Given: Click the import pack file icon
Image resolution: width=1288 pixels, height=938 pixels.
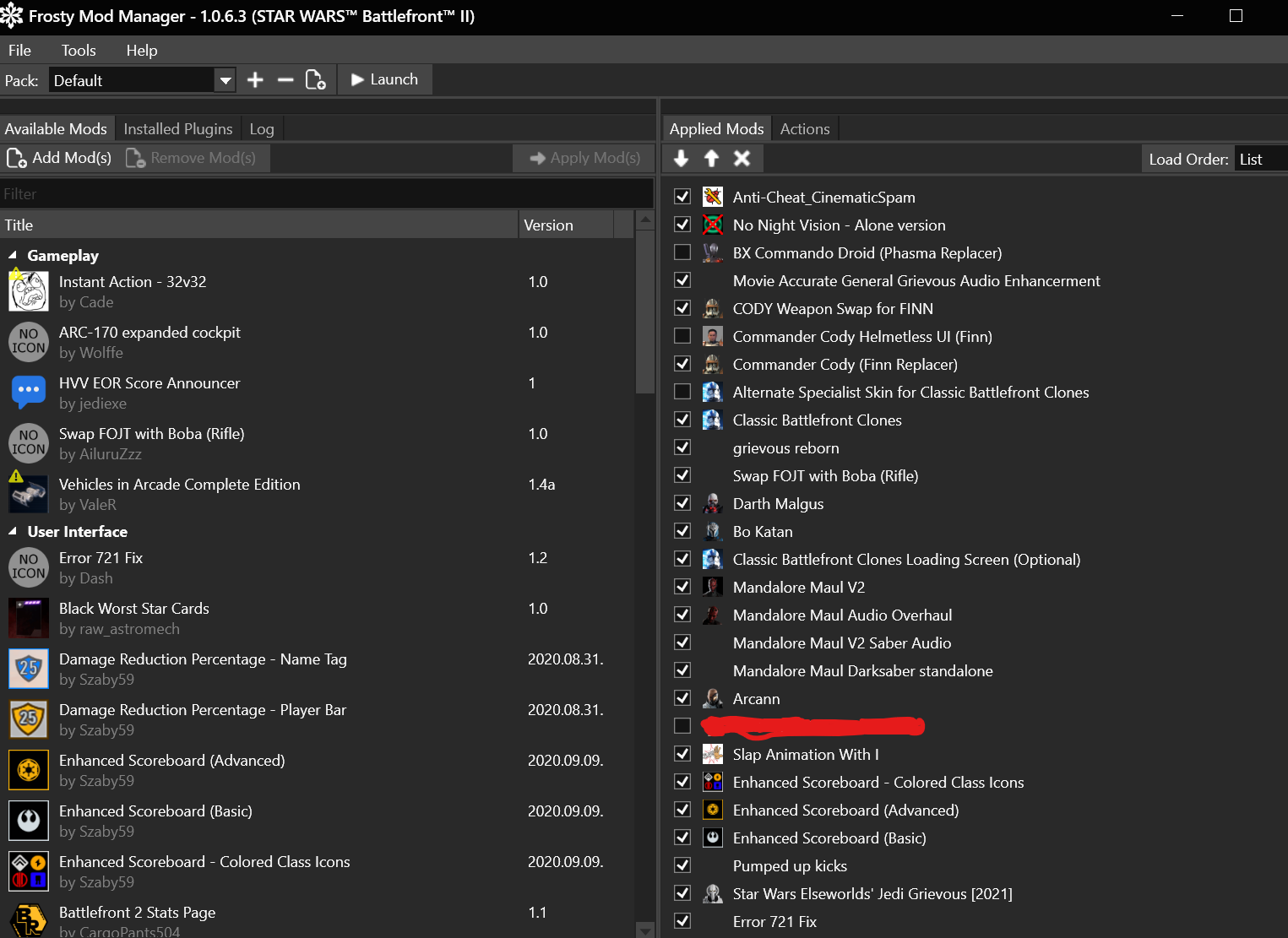Looking at the screenshot, I should pyautogui.click(x=315, y=80).
